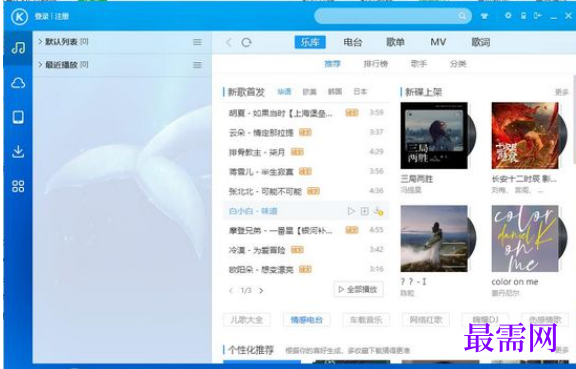Open the 三局两胜 album cover

click(x=434, y=136)
